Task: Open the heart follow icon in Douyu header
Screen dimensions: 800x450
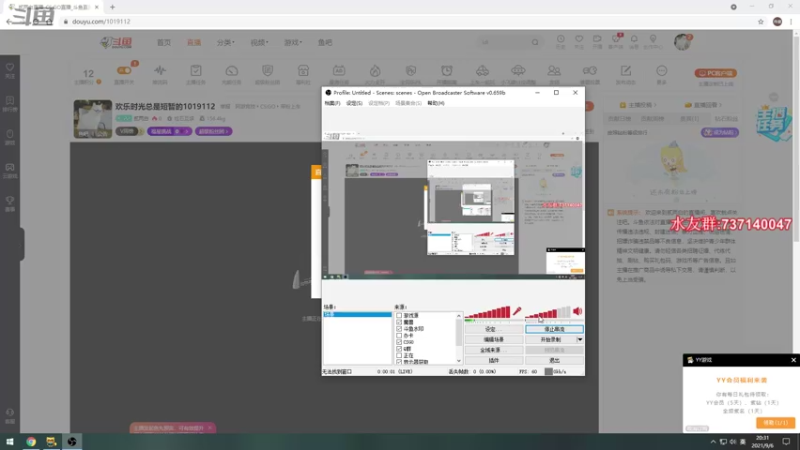Action: [x=579, y=39]
